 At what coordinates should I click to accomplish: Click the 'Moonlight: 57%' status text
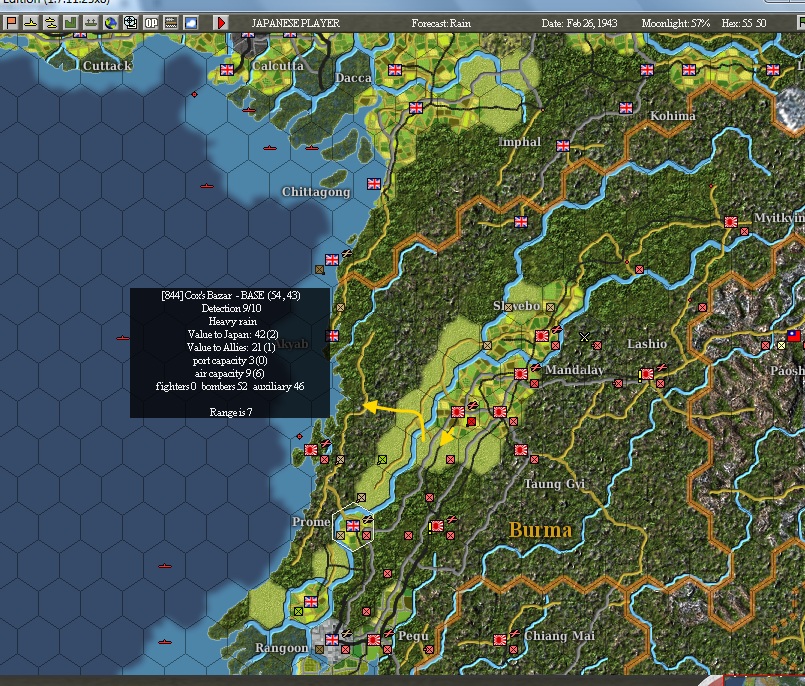pos(676,23)
